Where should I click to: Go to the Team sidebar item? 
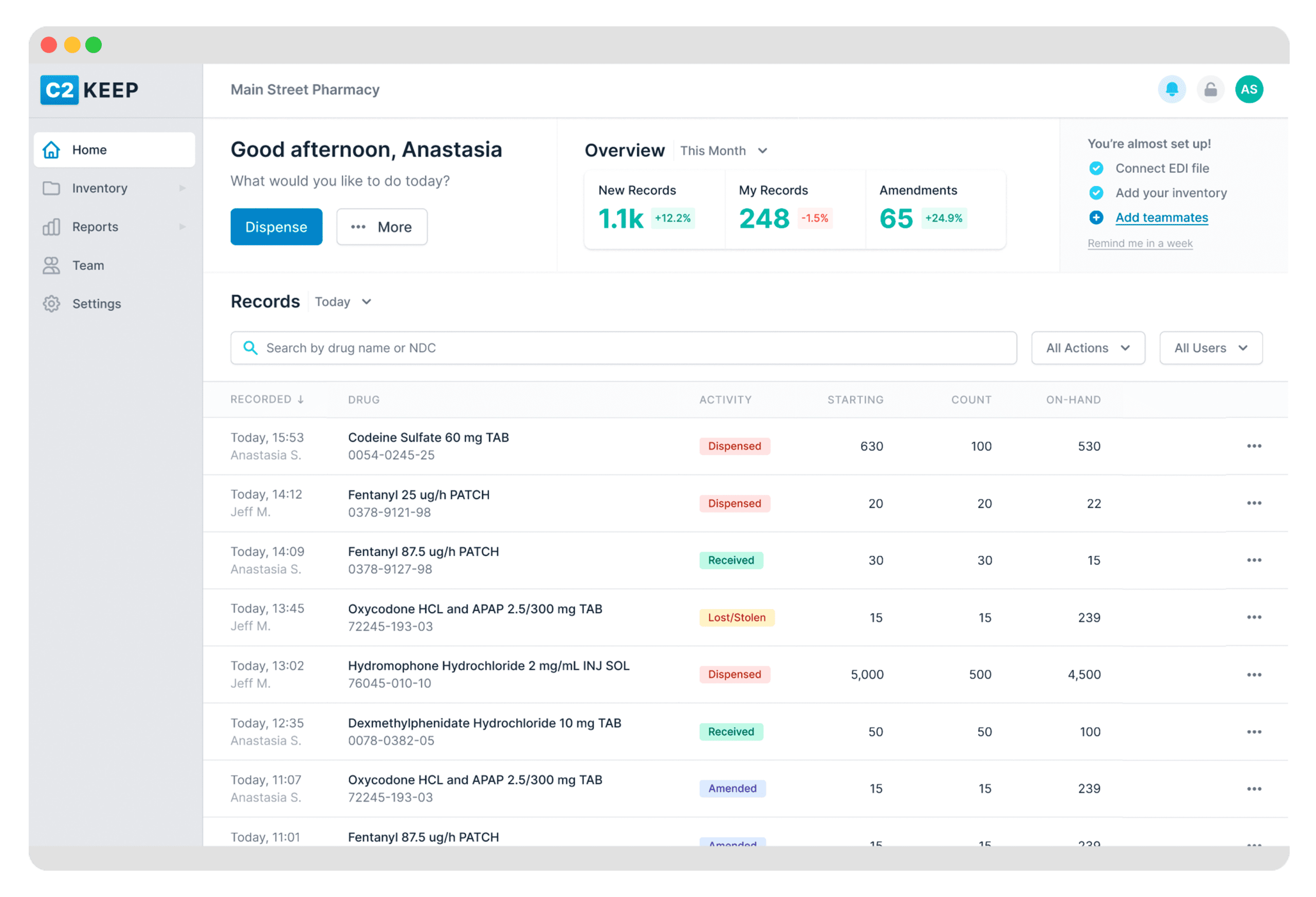tap(88, 266)
